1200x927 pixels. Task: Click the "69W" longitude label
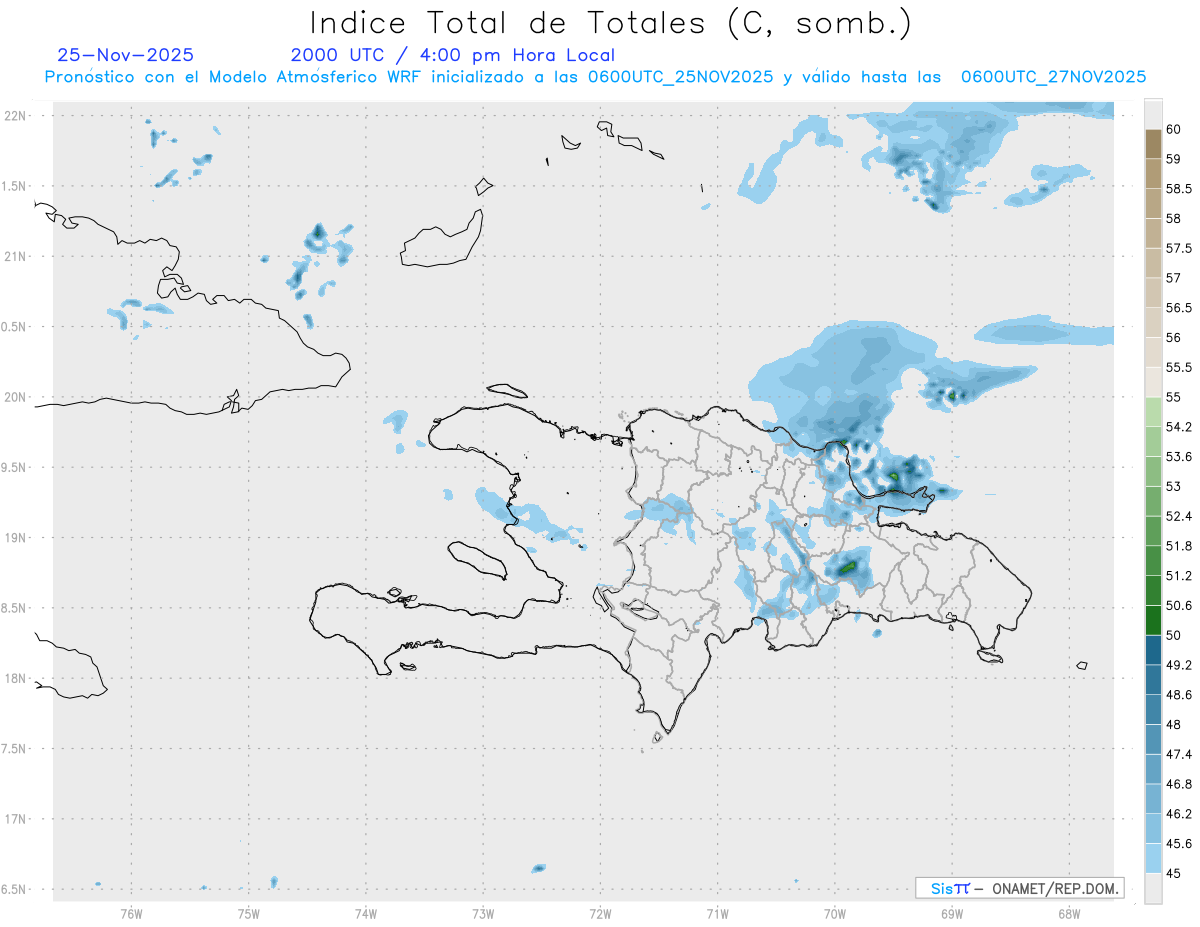click(x=952, y=914)
